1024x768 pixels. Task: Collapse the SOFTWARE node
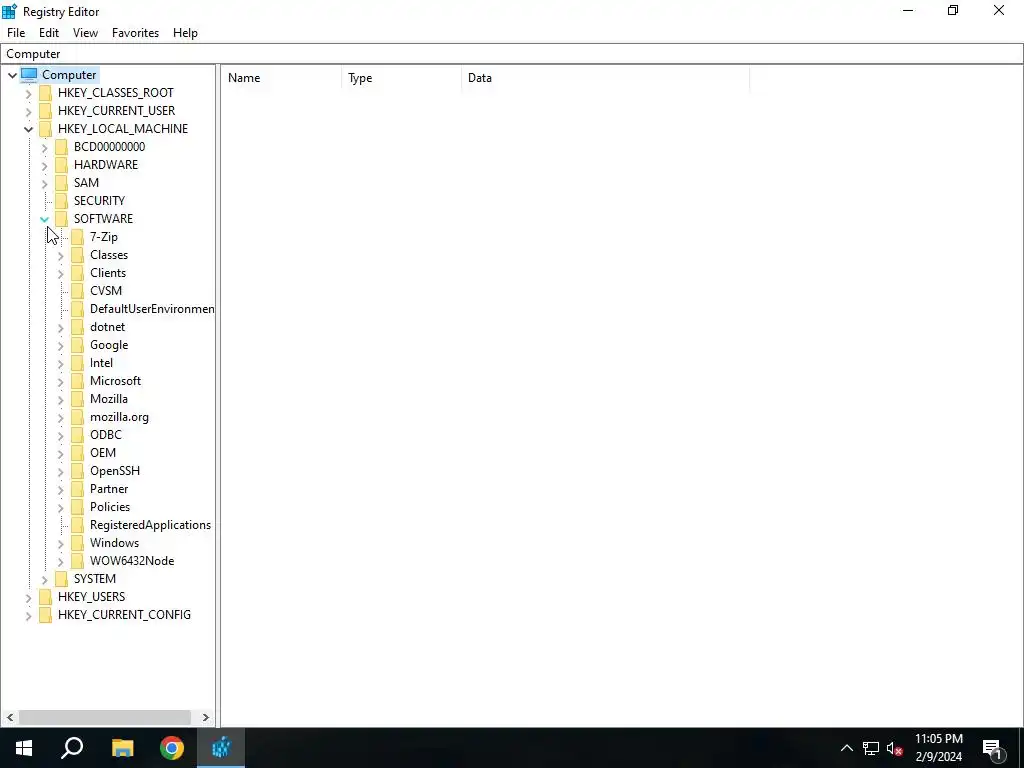(x=44, y=219)
